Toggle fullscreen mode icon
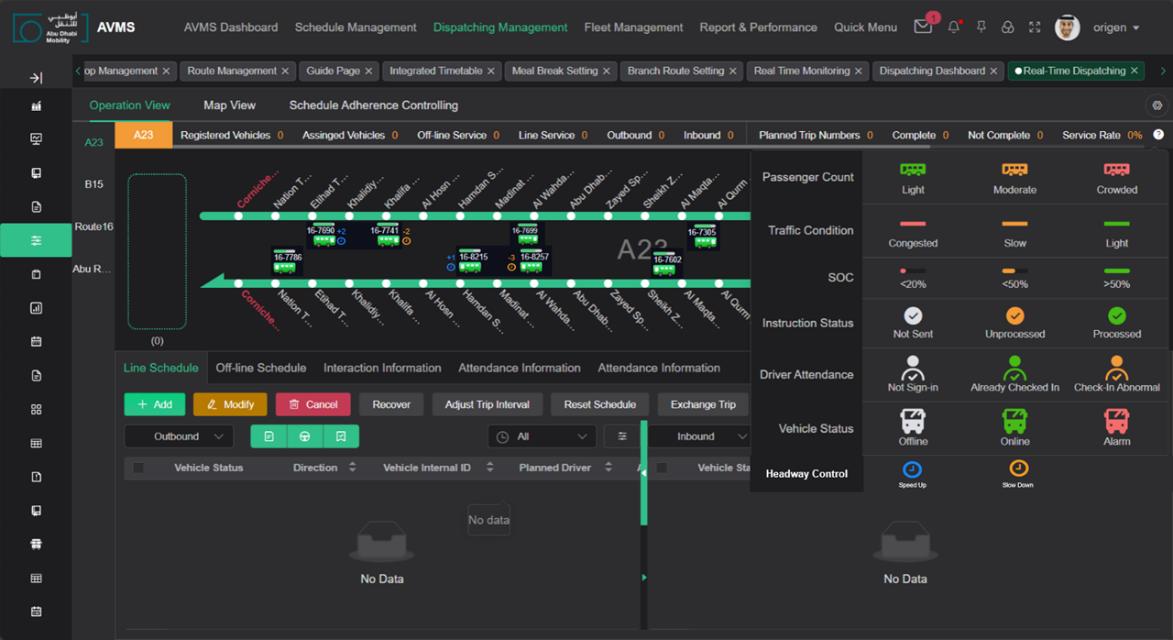This screenshot has width=1173, height=640. (1035, 27)
